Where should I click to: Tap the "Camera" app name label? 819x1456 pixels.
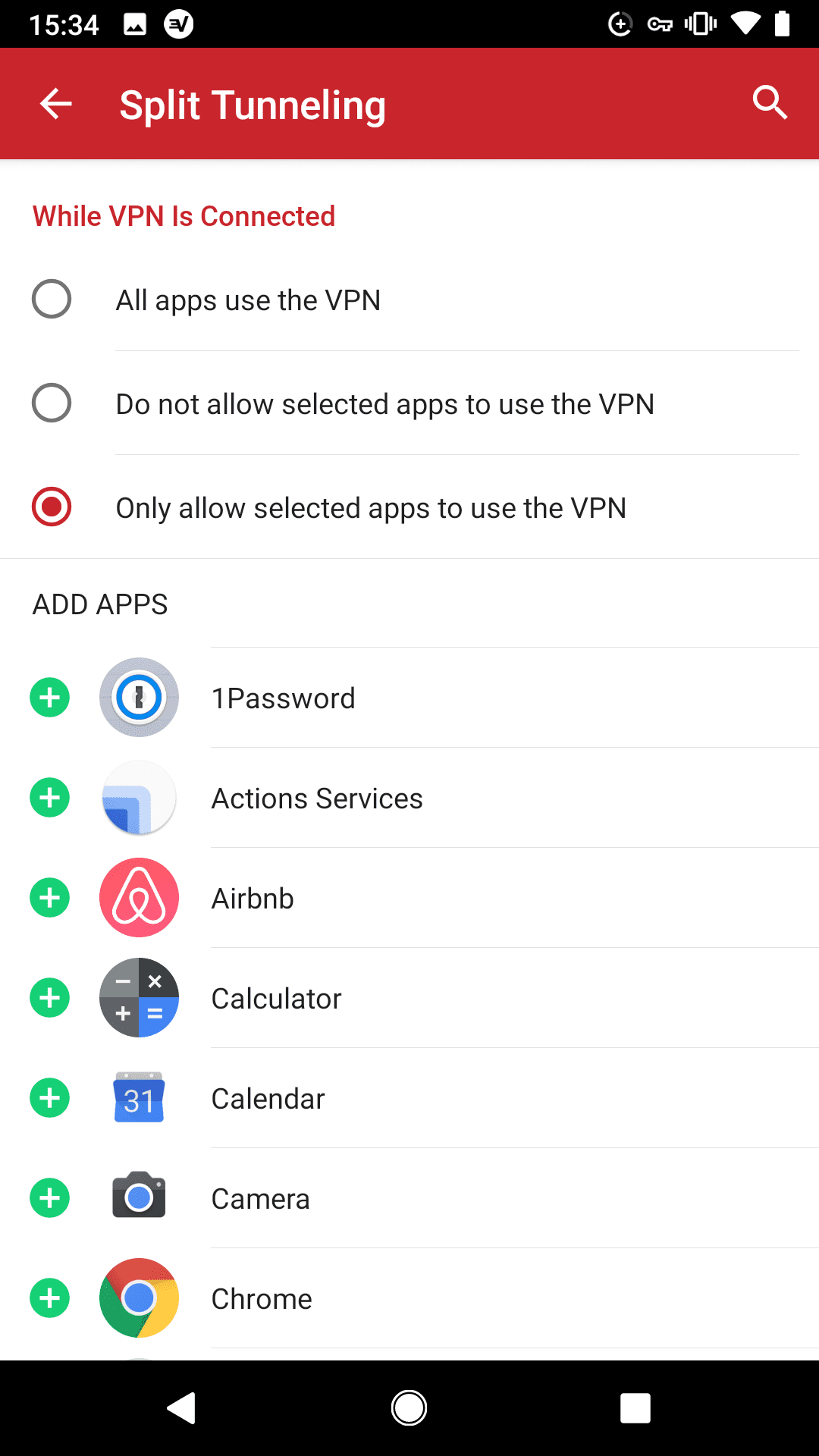click(x=260, y=1198)
